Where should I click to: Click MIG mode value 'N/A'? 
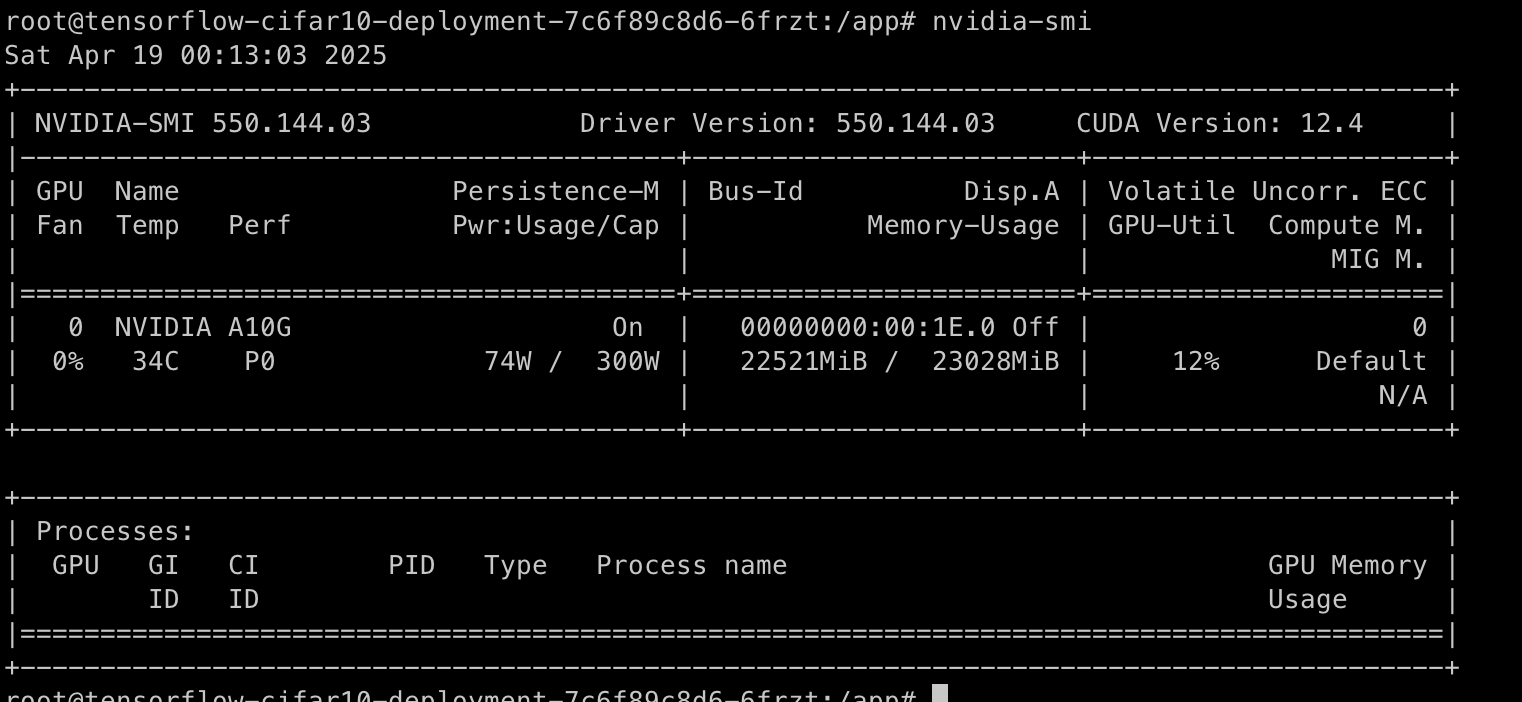tap(1404, 395)
